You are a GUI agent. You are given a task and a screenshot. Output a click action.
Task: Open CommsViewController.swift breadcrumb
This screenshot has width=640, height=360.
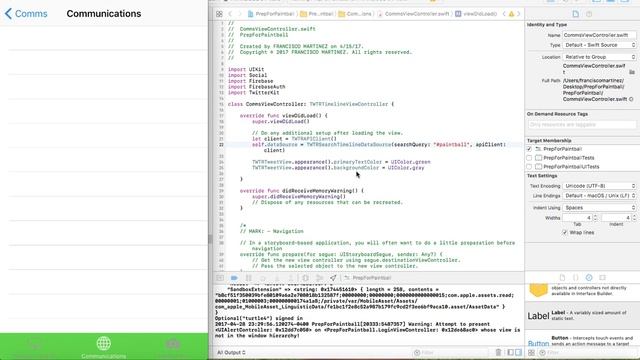[x=413, y=14]
